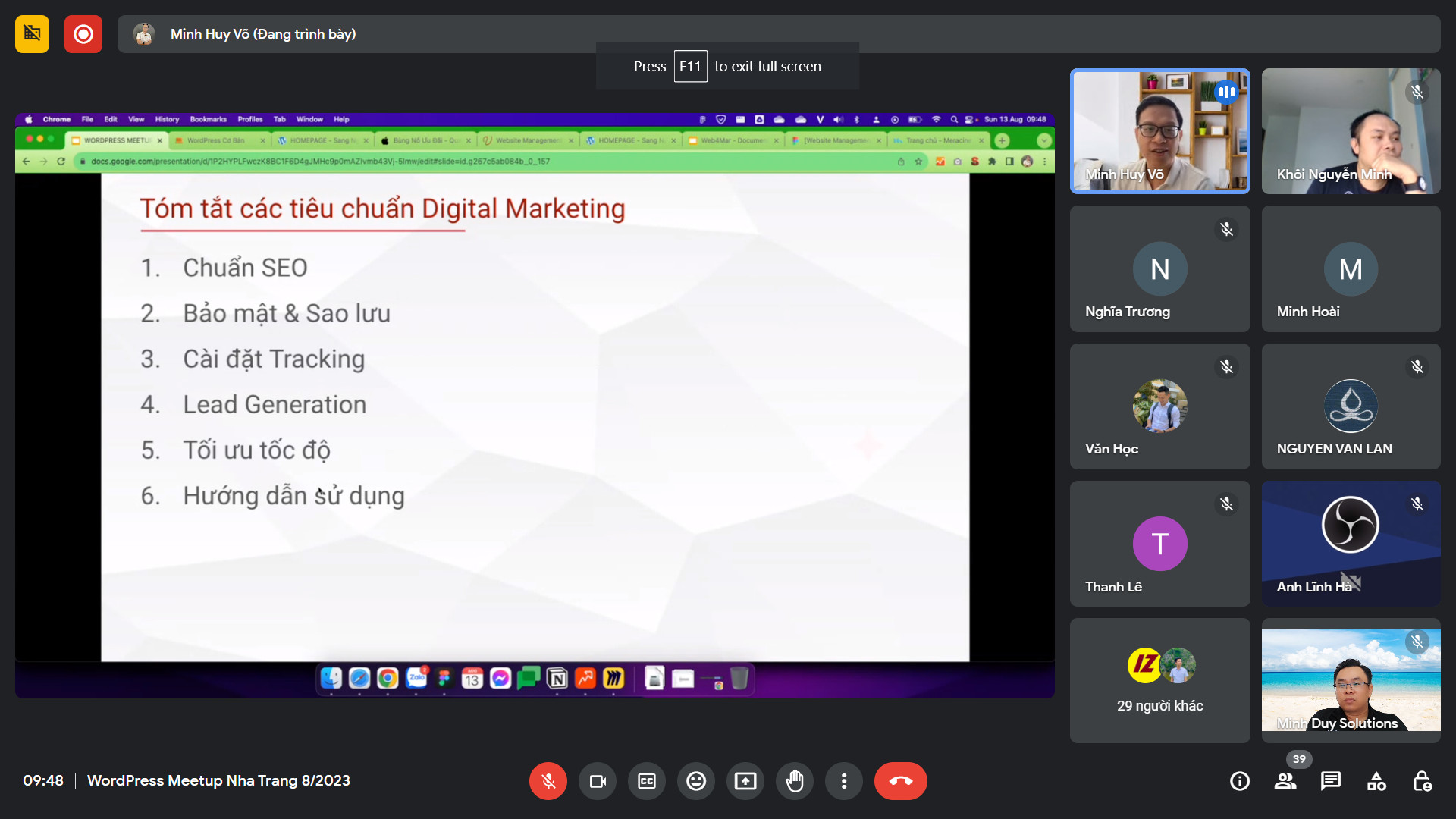
Task: Open the activities panel
Action: pyautogui.click(x=1376, y=781)
